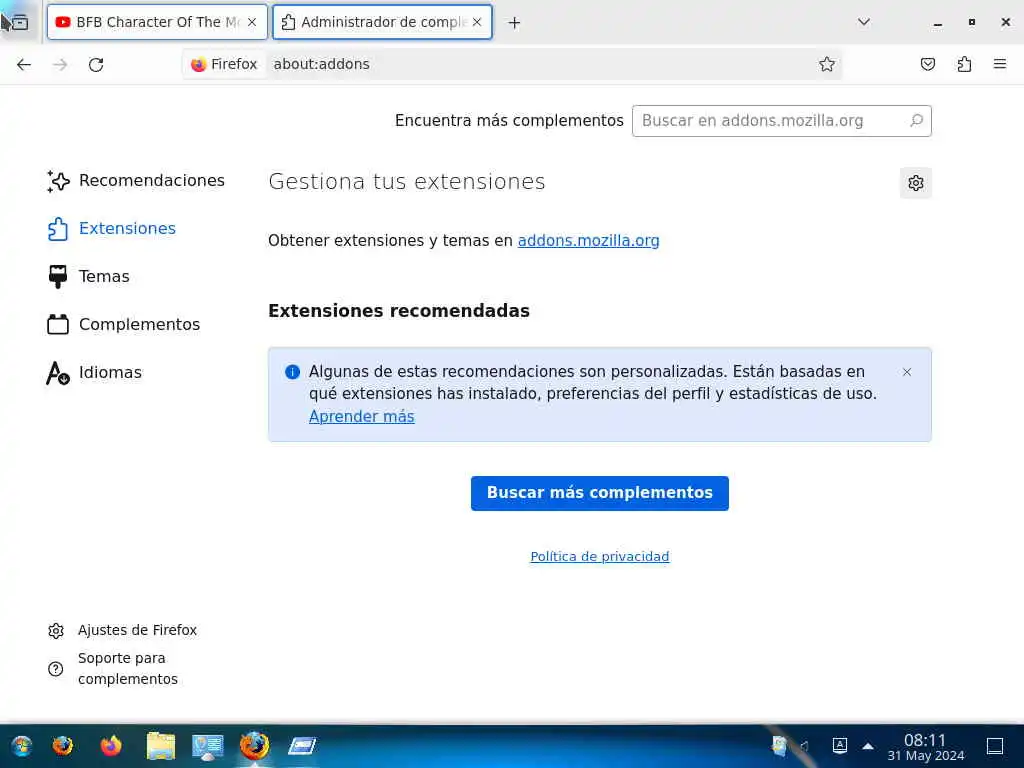The width and height of the screenshot is (1024, 768).
Task: Open the clock showing 08:11
Action: click(925, 747)
